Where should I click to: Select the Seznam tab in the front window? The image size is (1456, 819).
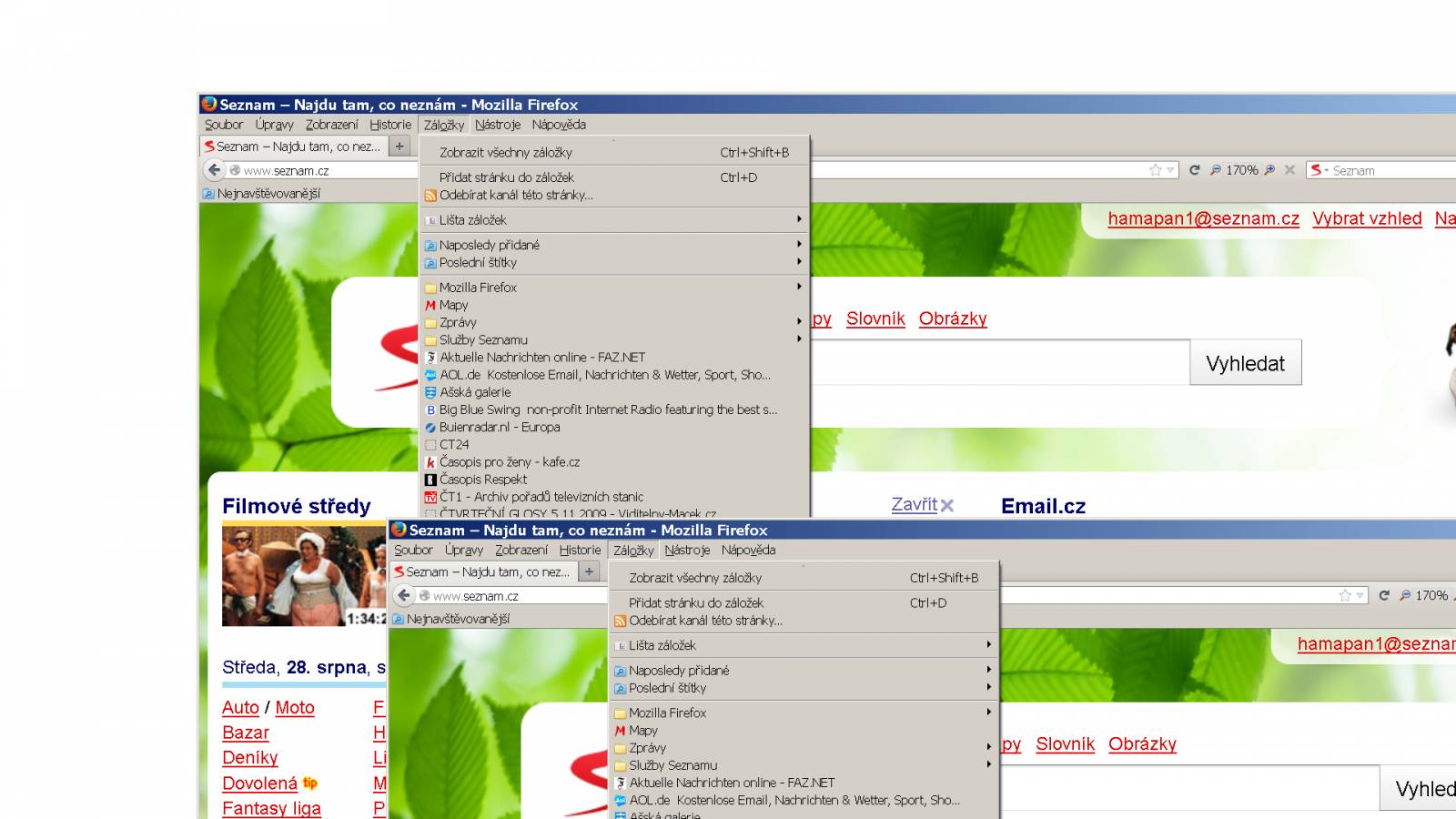point(482,571)
